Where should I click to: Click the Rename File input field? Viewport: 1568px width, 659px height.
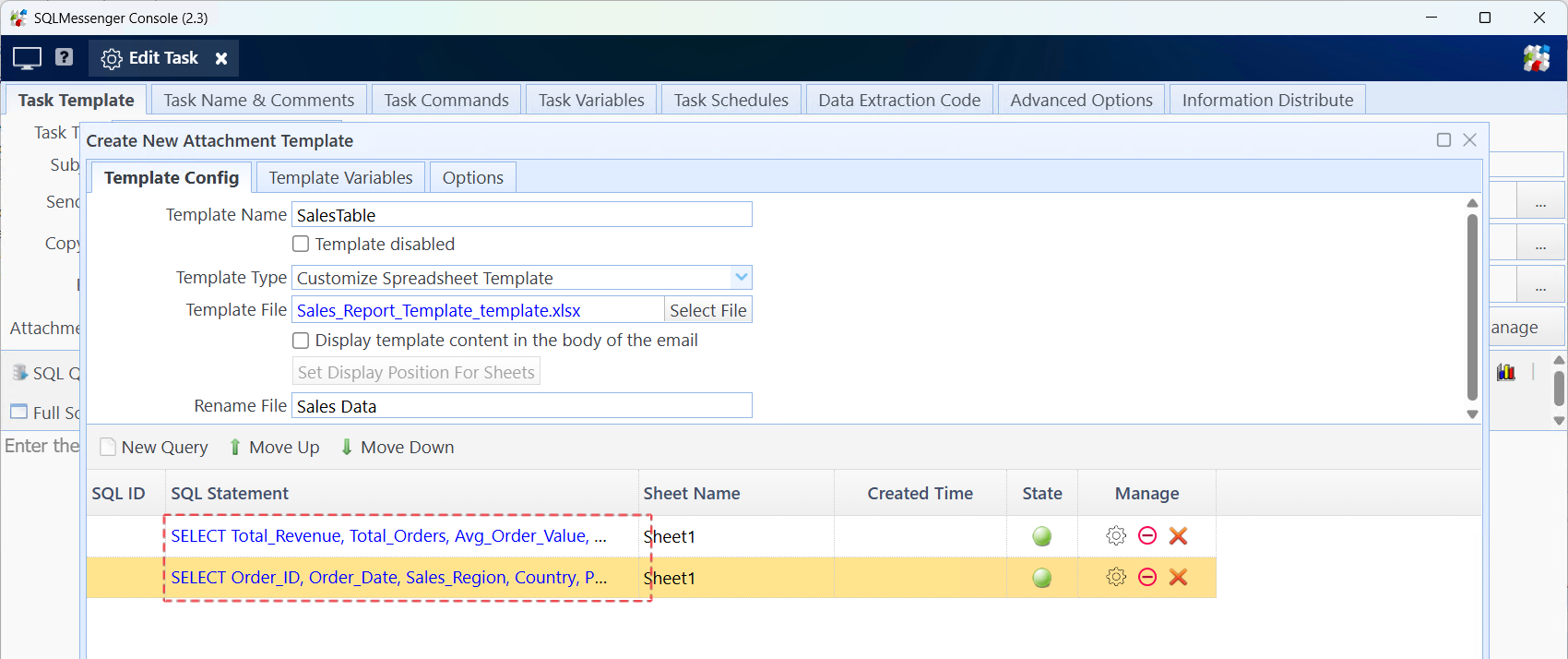tap(522, 405)
